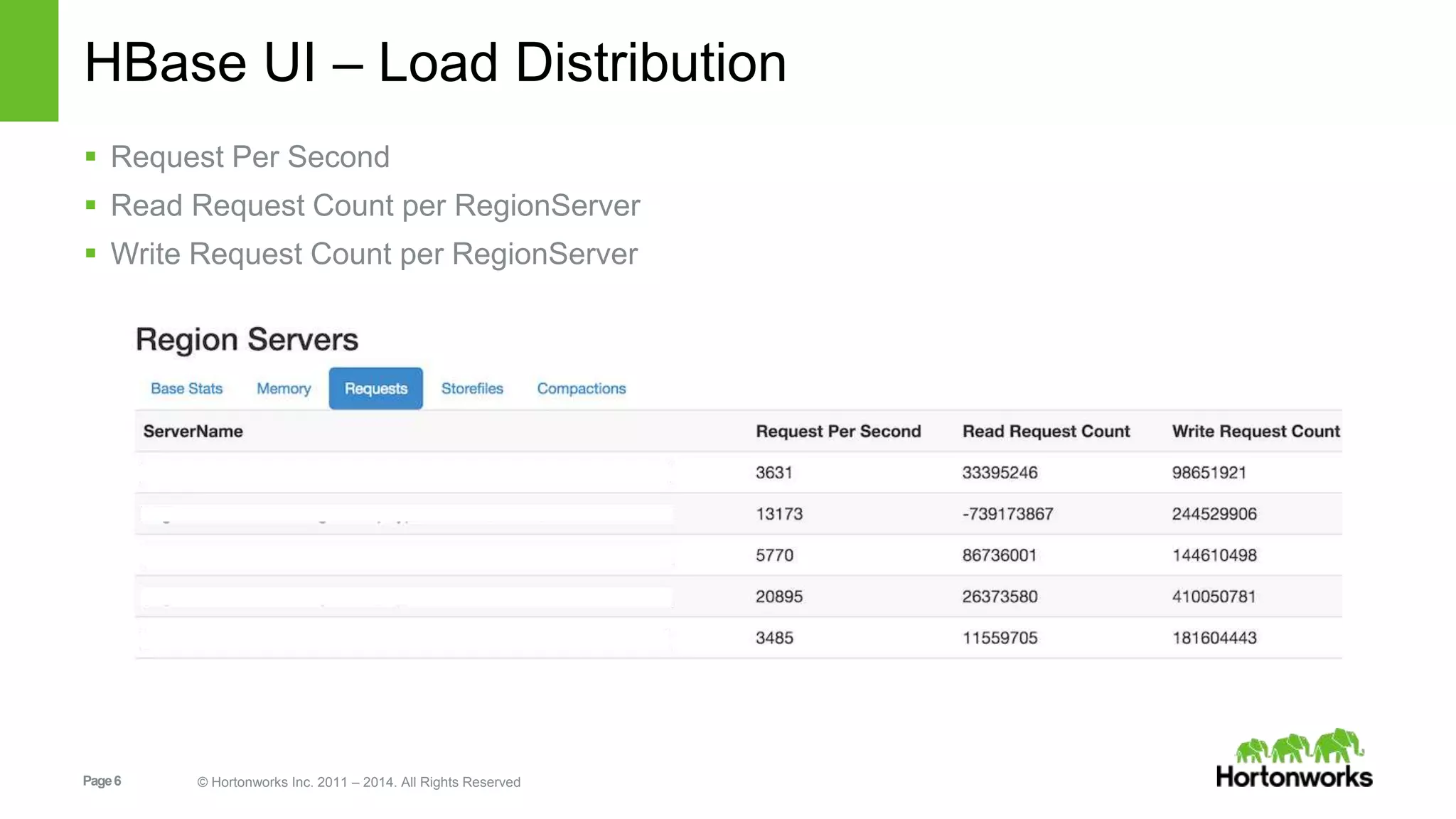
Task: Select the active Requests tab
Action: (375, 388)
